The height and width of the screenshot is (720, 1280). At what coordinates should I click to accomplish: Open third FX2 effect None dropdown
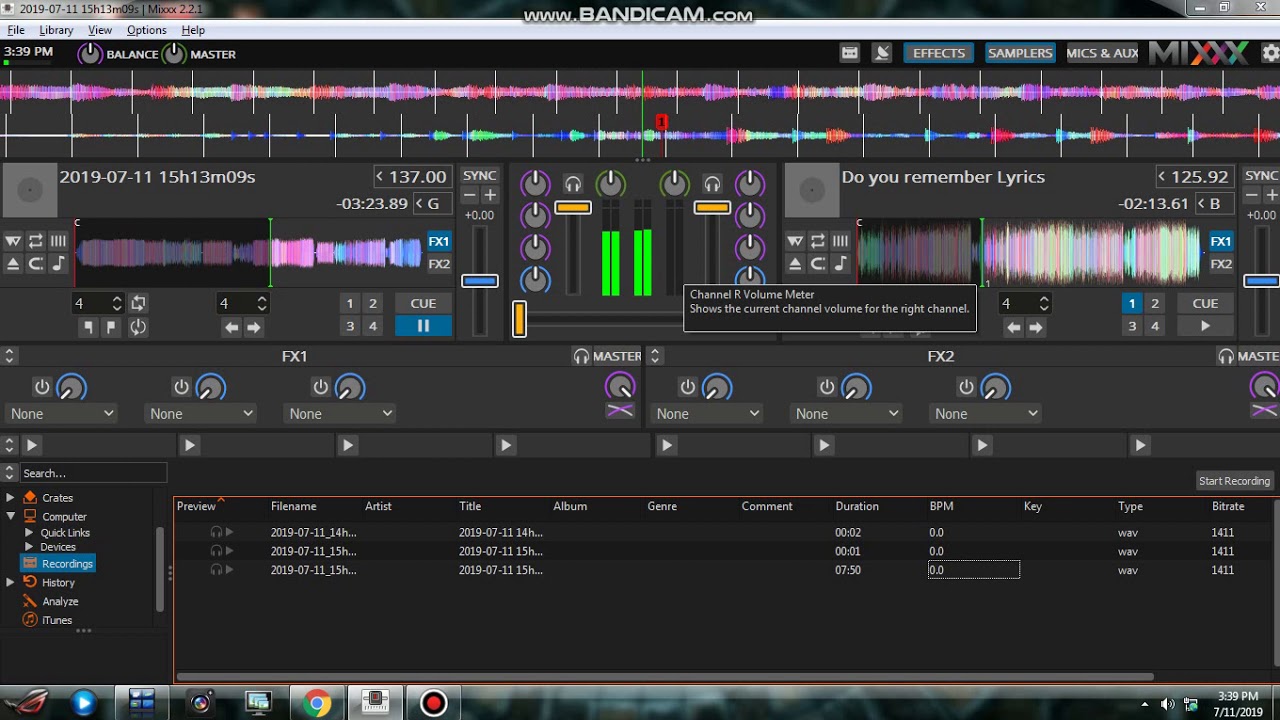[986, 414]
